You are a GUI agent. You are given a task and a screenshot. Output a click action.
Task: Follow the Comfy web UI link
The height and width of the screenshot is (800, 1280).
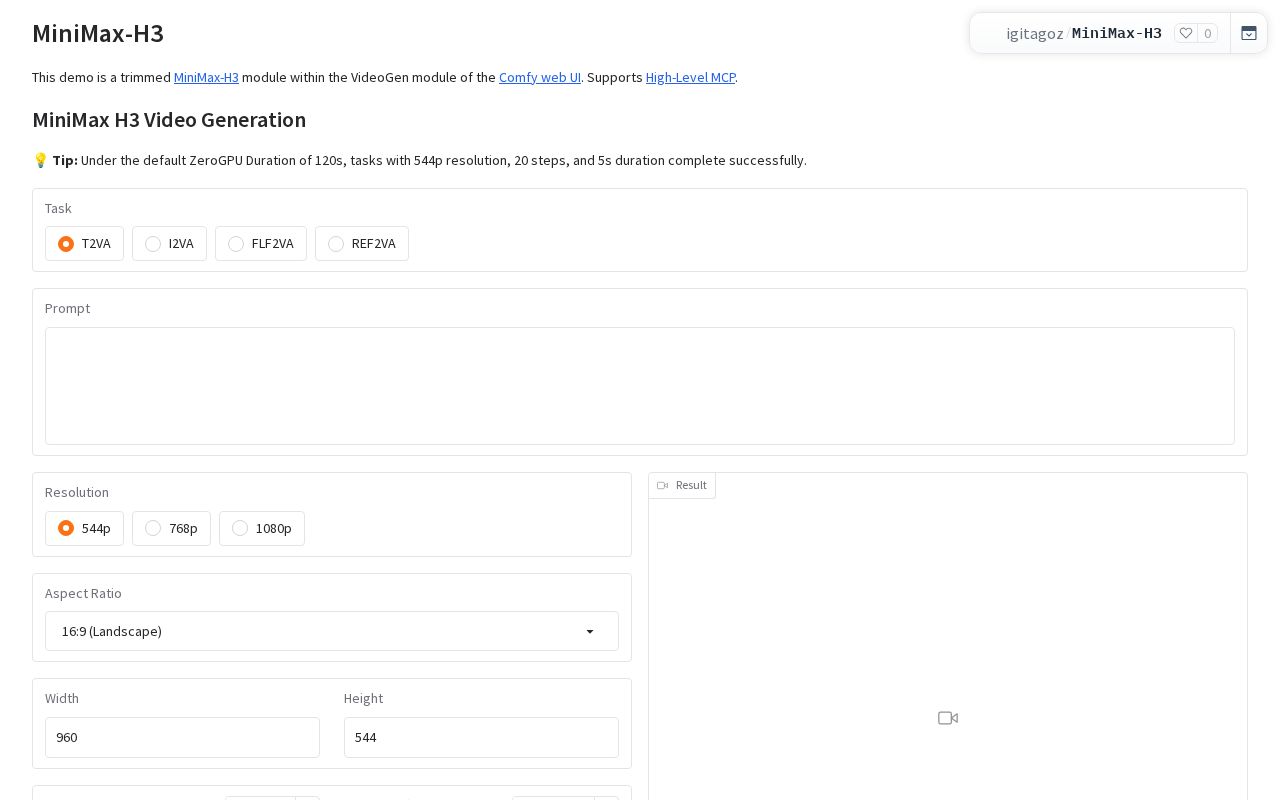coord(540,77)
